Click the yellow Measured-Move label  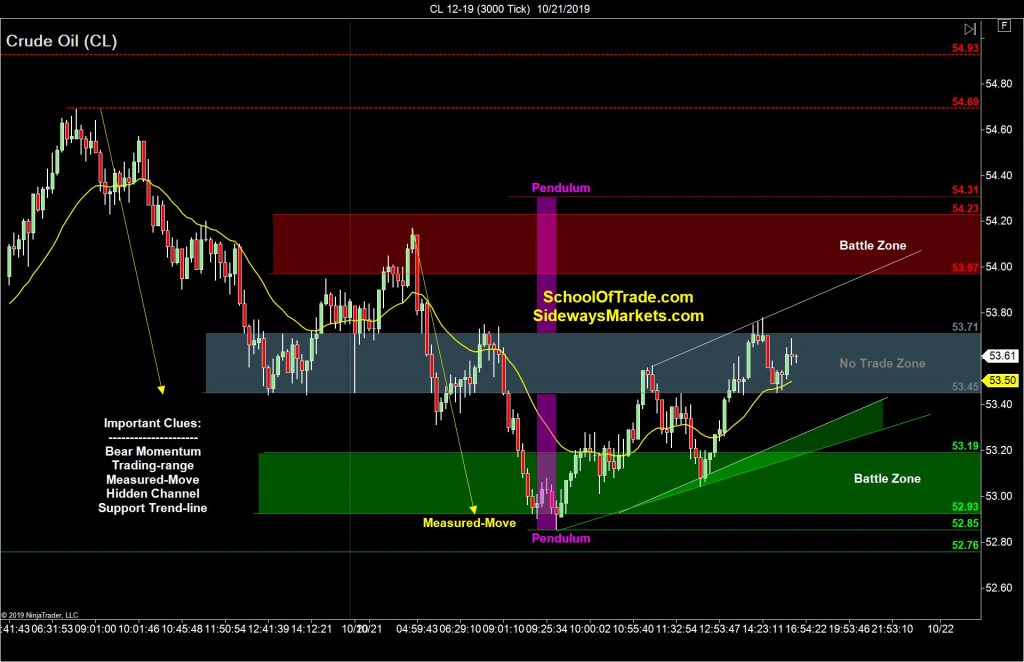point(469,523)
